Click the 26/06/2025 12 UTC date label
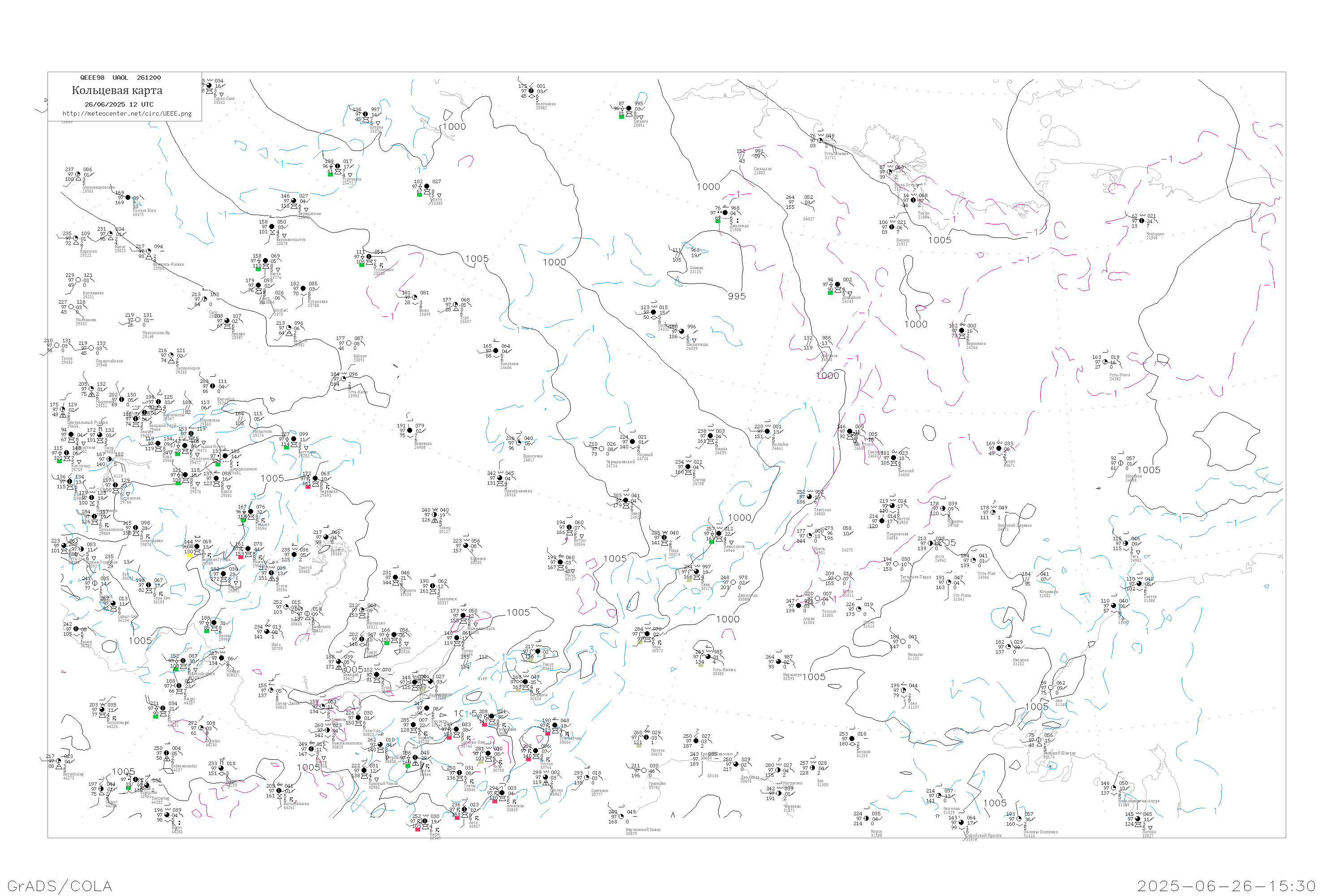 tap(119, 104)
